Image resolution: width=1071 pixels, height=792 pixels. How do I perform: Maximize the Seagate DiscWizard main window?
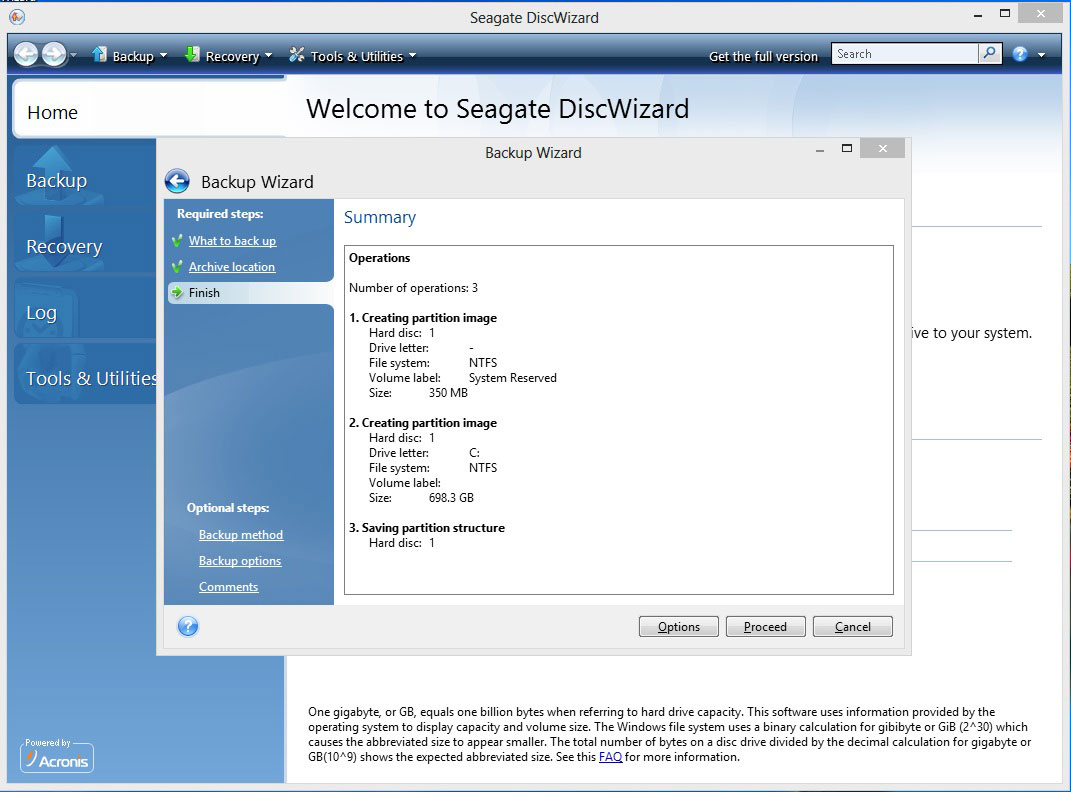click(1005, 13)
